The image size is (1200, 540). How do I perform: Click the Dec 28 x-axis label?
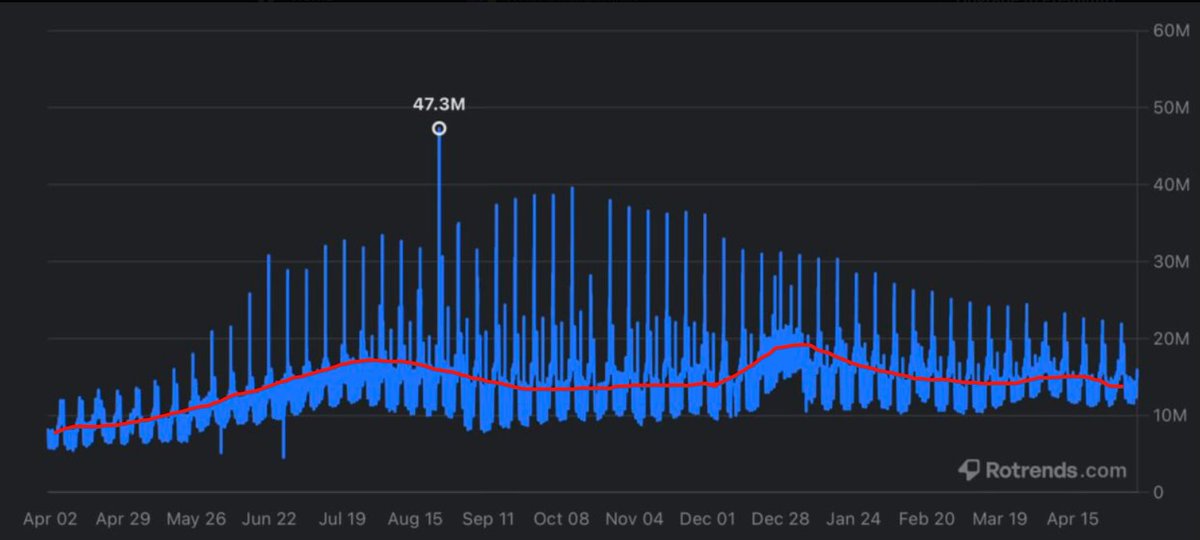tap(780, 519)
